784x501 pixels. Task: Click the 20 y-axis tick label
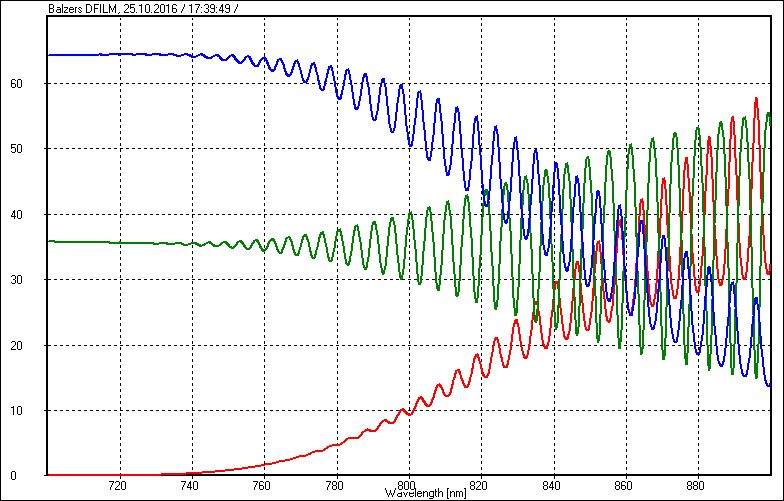click(30, 345)
